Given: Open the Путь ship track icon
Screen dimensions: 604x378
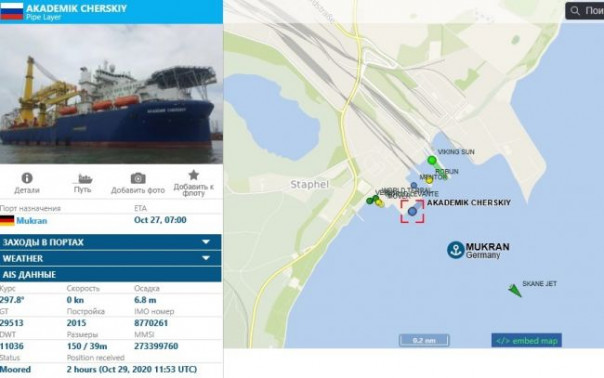Looking at the screenshot, I should [x=85, y=178].
